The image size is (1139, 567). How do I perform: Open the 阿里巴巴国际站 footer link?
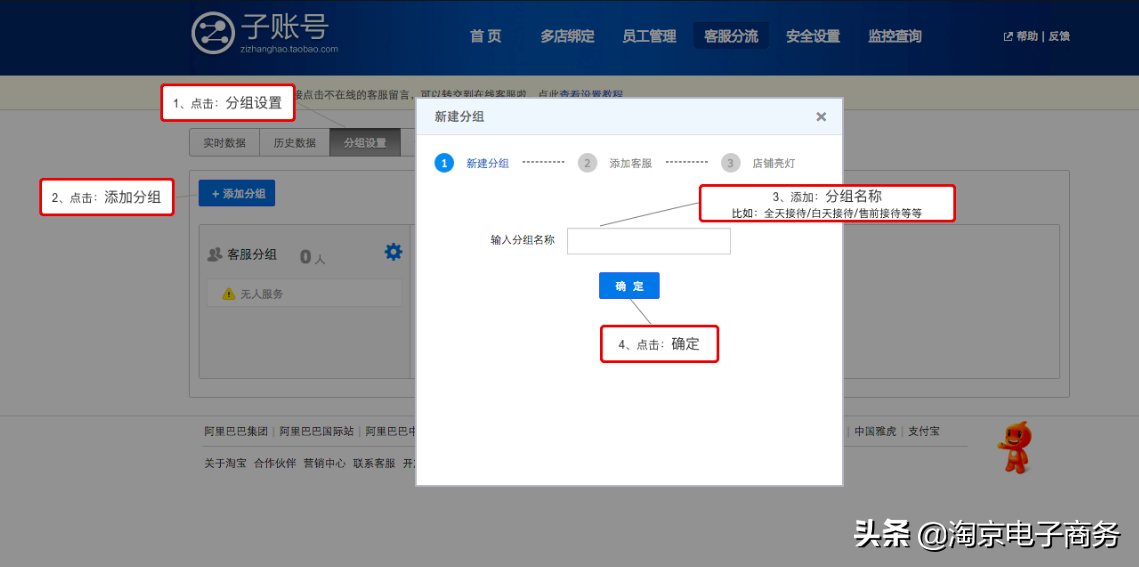coord(317,431)
